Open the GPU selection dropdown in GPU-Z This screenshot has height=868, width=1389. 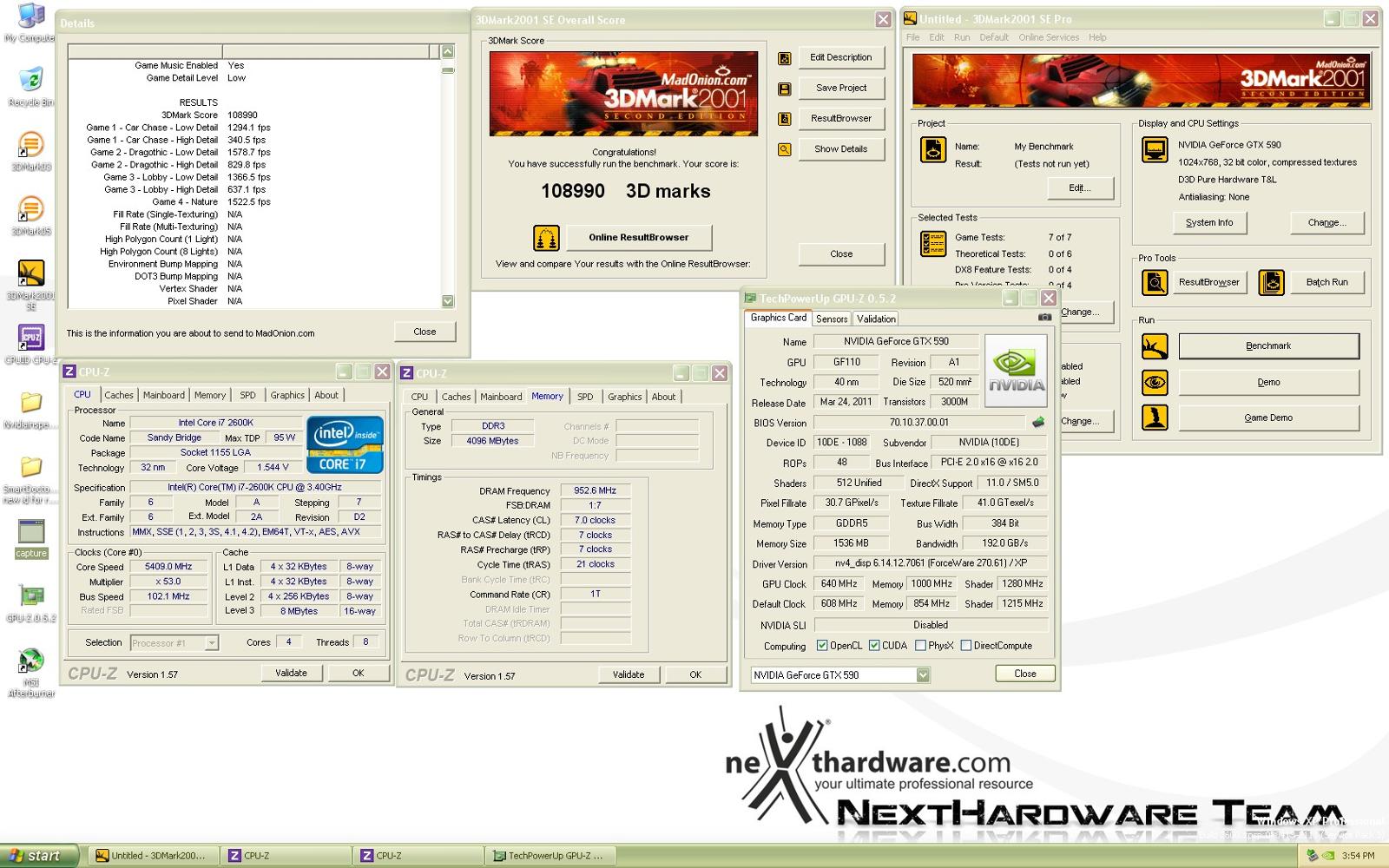(x=923, y=675)
